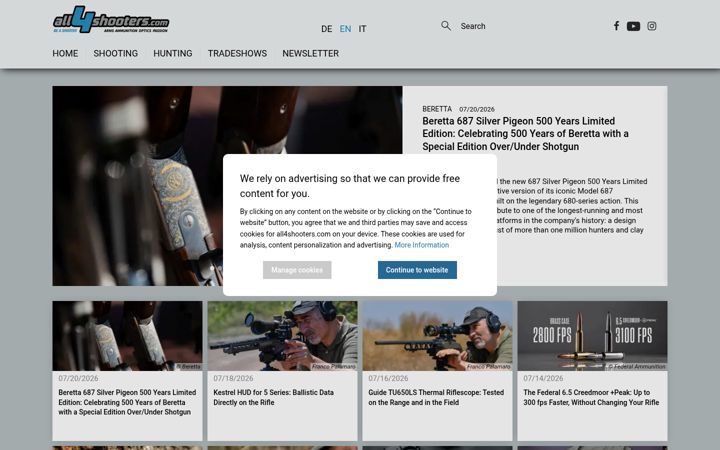720x450 pixels.
Task: Click Continue to website button
Action: 417,270
